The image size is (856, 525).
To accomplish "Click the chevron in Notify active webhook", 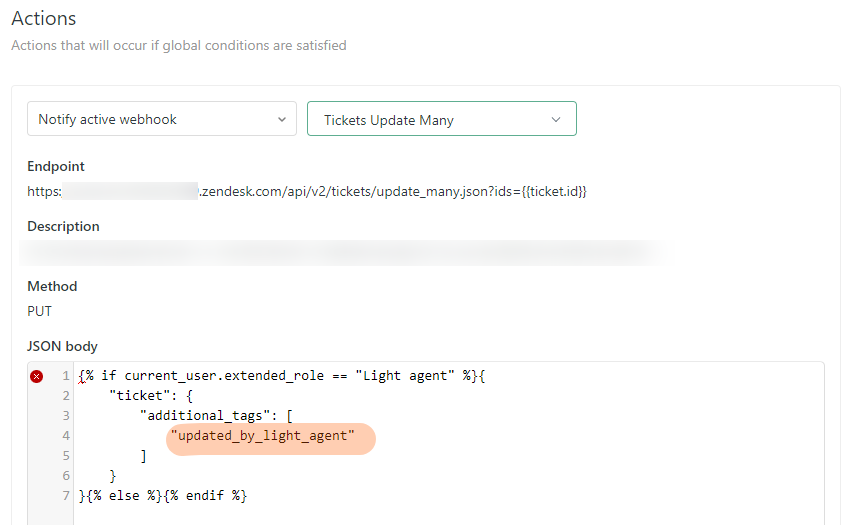I will [280, 120].
